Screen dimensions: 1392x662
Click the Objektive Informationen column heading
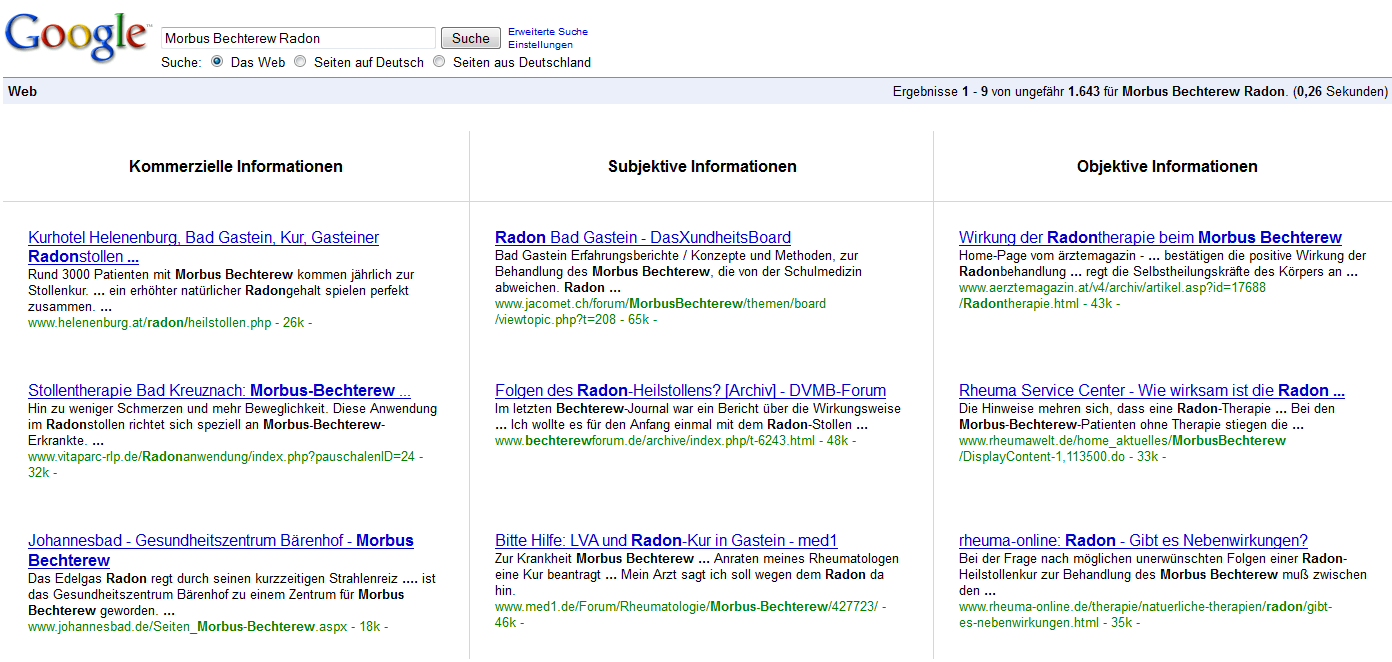tap(1167, 166)
